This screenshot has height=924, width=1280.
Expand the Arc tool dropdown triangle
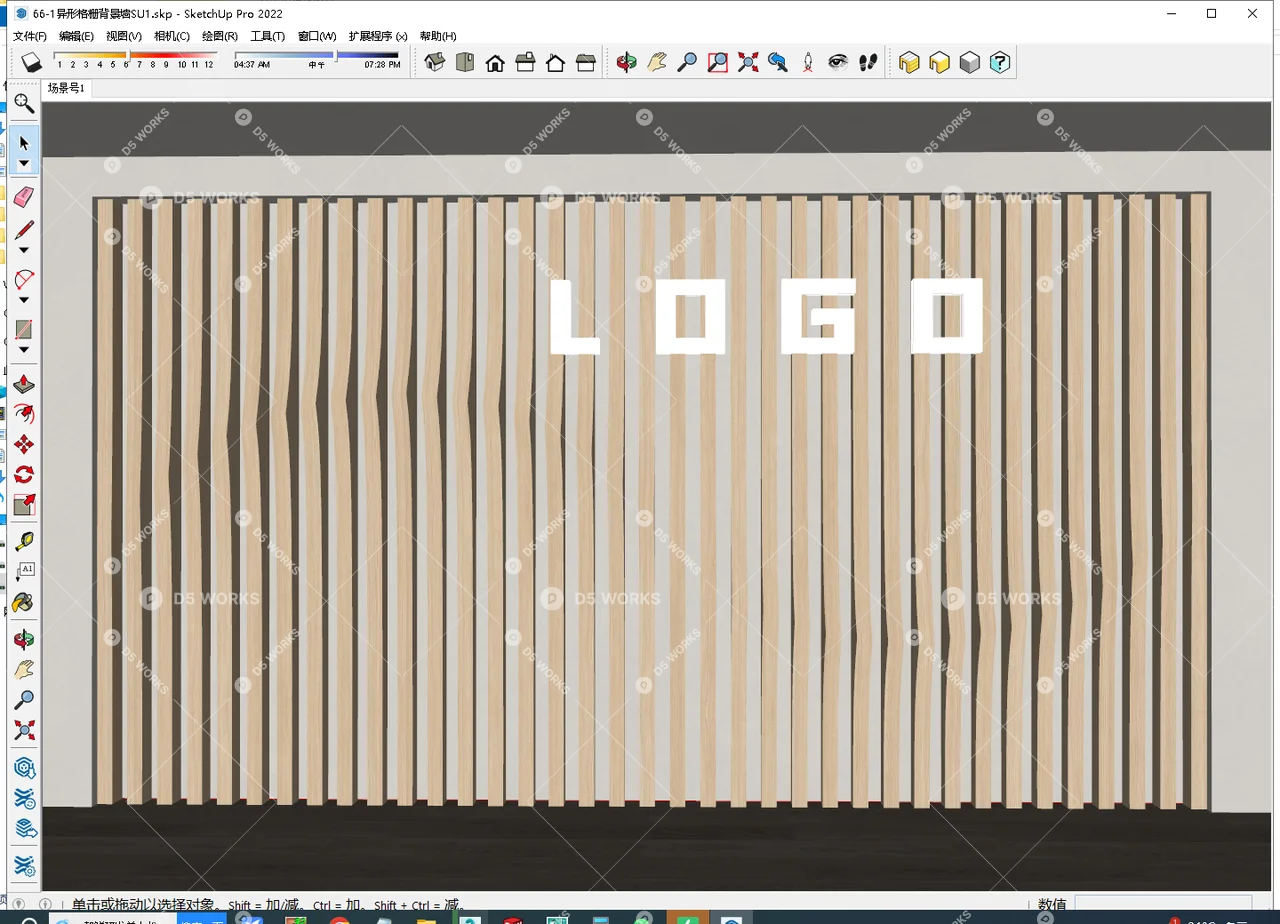tap(24, 298)
